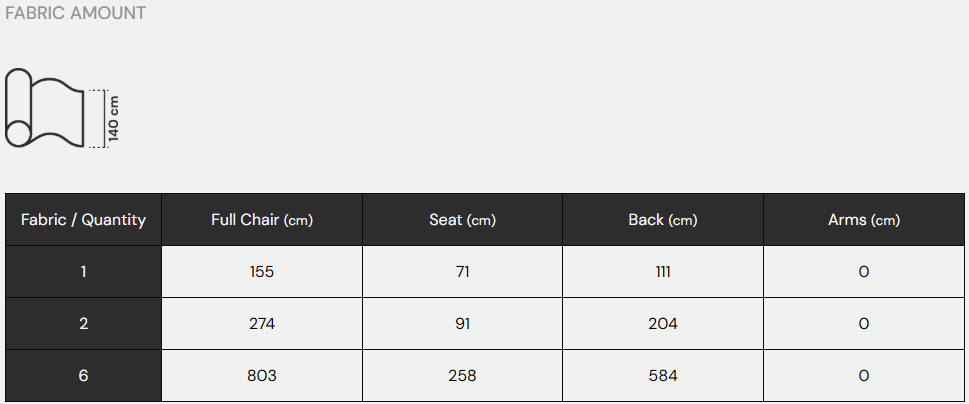
Task: Click the FABRIC AMOUNT heading
Action: tap(75, 14)
